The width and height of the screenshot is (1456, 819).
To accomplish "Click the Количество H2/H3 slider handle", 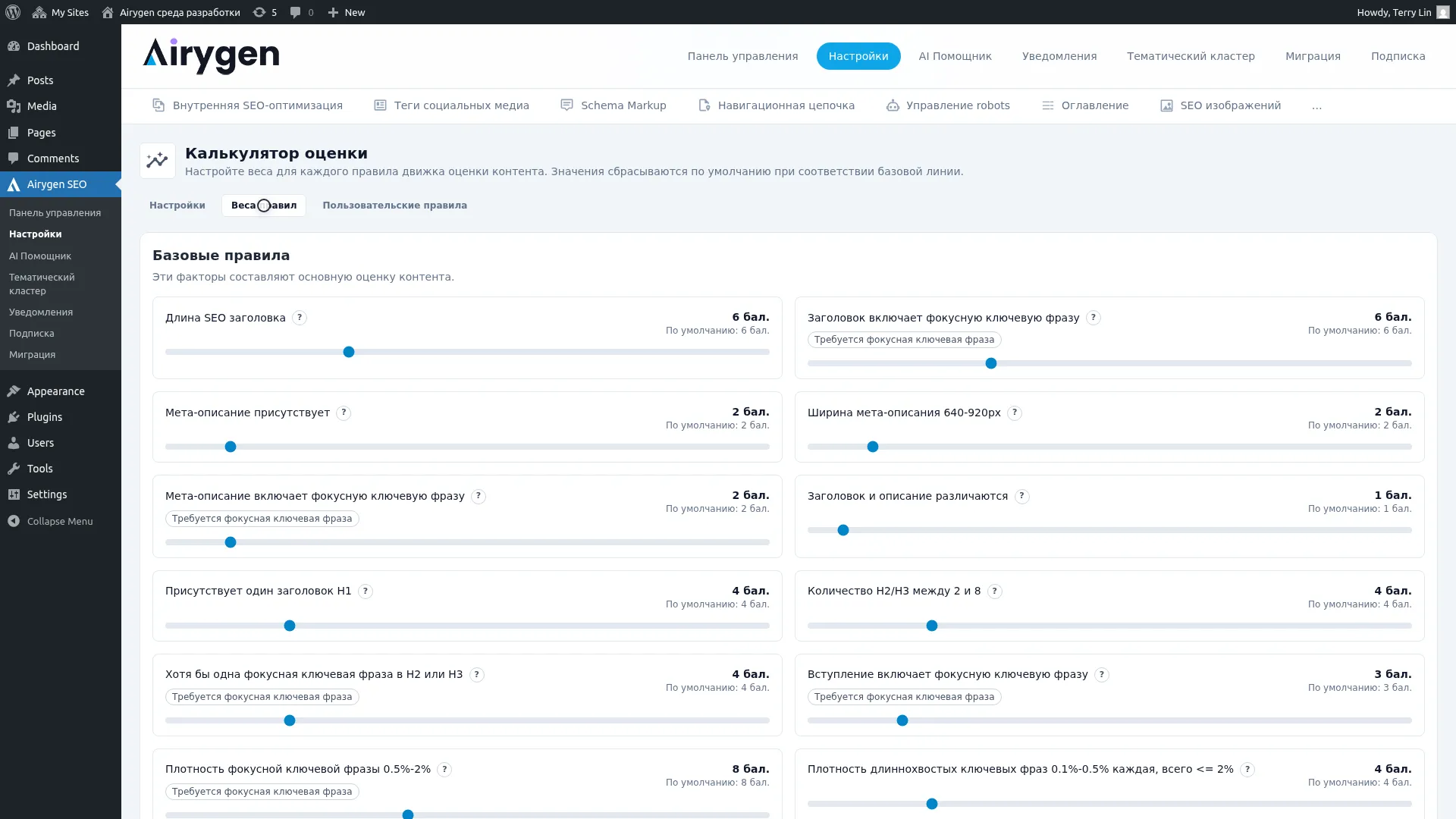I will coord(932,626).
